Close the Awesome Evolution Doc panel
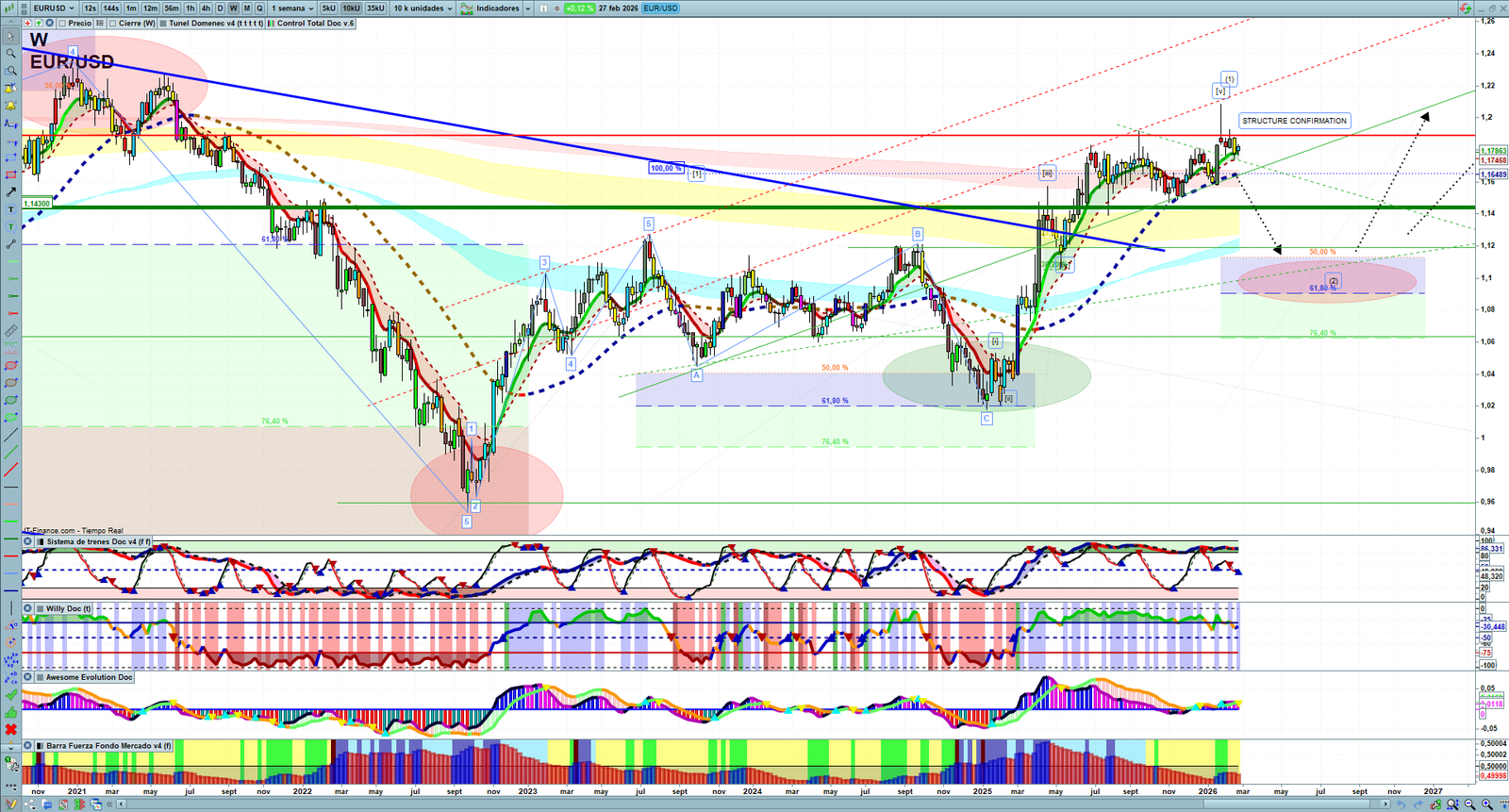This screenshot has width=1509, height=812. point(27,677)
